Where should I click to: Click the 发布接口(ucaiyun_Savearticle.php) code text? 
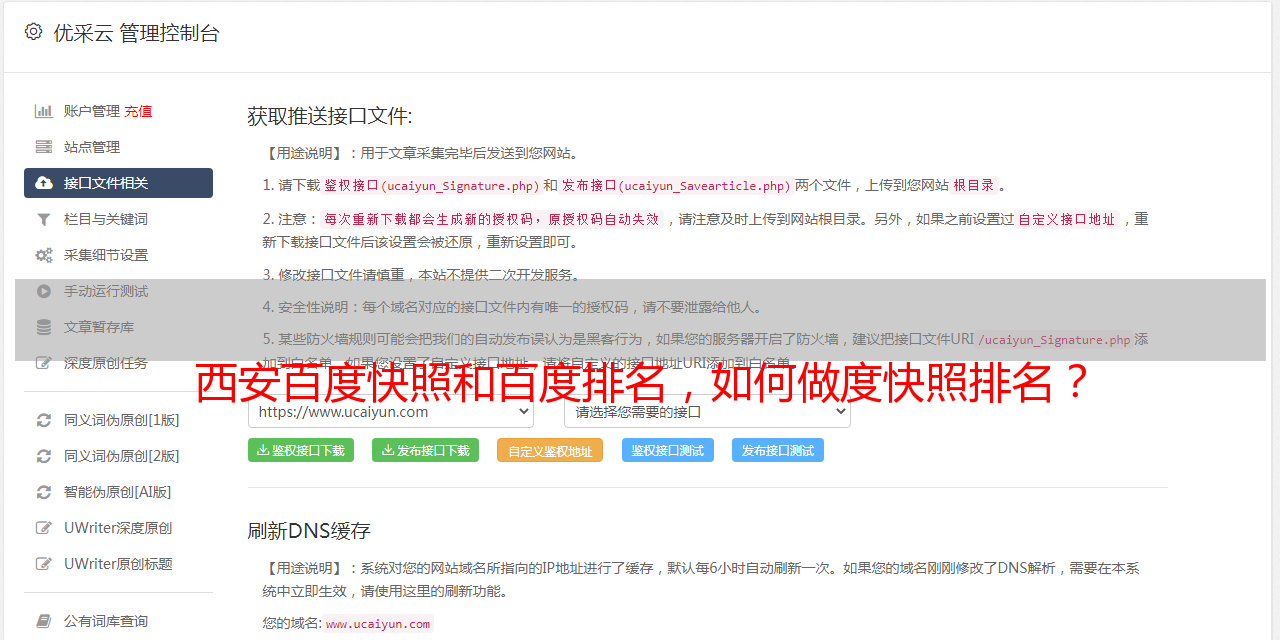tap(676, 185)
